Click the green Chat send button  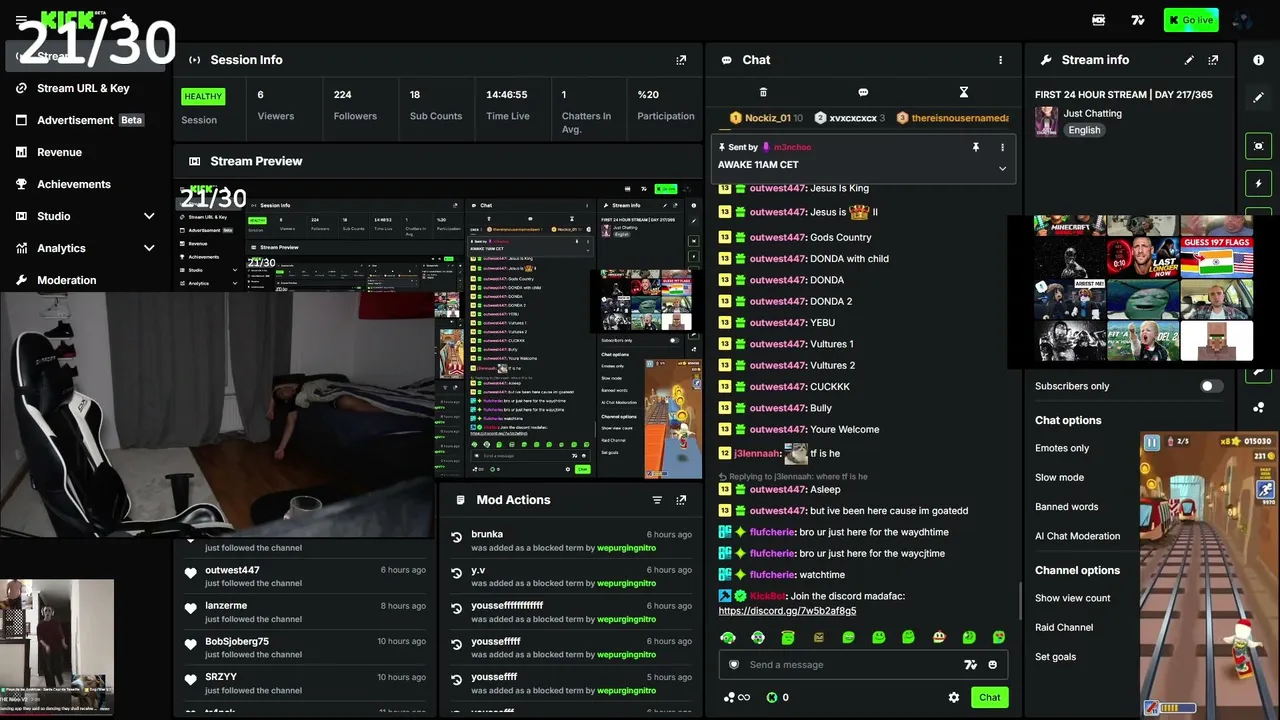tap(989, 697)
